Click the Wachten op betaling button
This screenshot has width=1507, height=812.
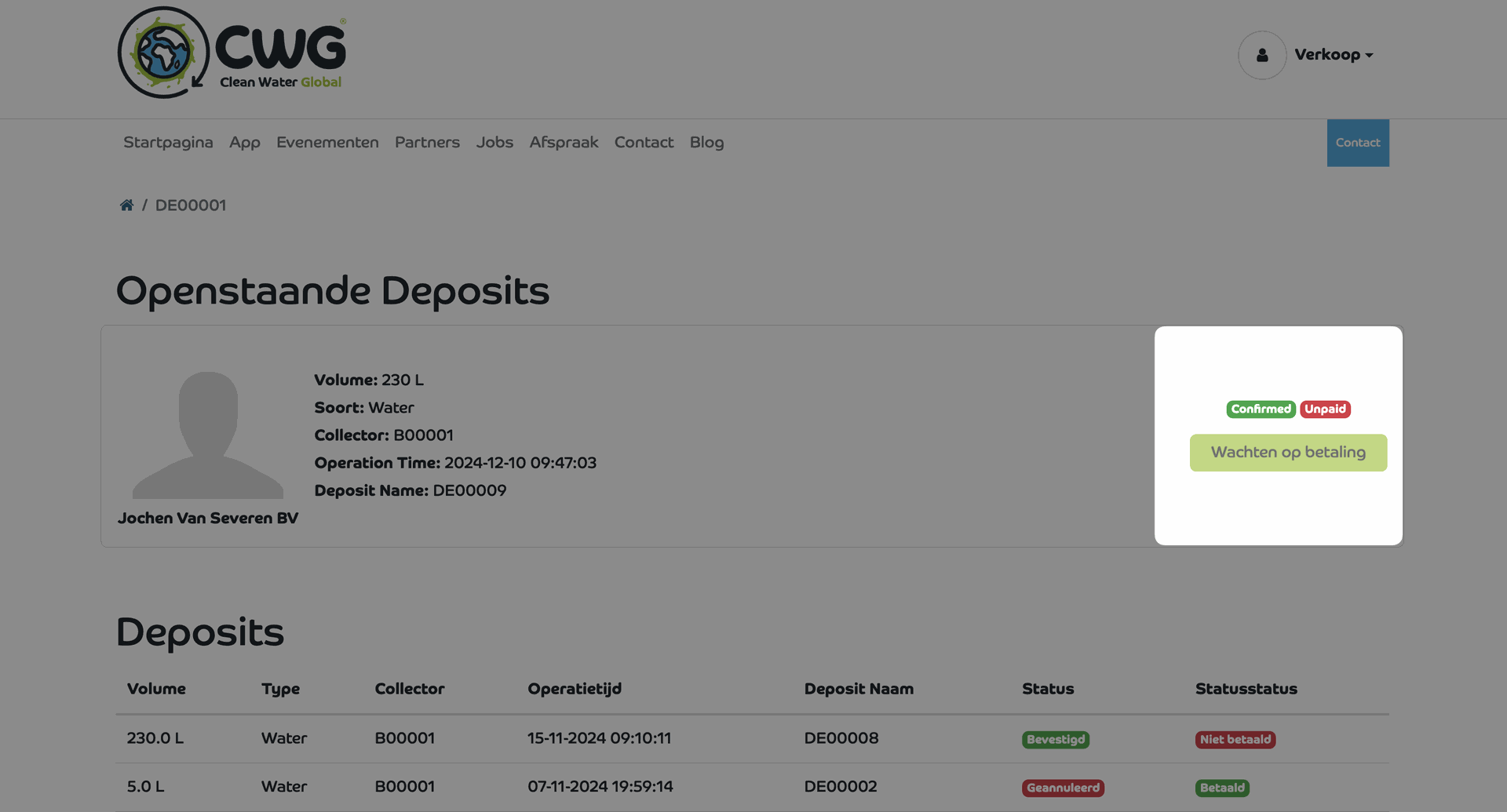click(1288, 453)
